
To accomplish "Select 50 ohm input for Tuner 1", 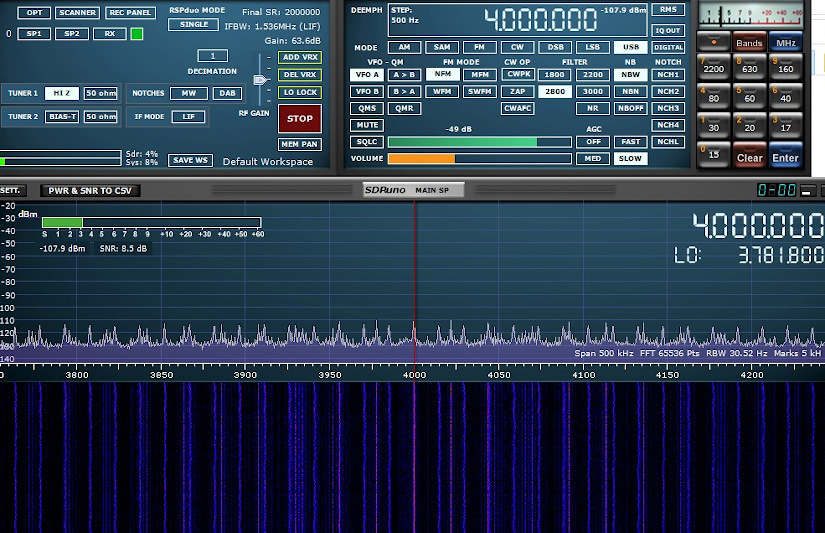I will [x=100, y=93].
